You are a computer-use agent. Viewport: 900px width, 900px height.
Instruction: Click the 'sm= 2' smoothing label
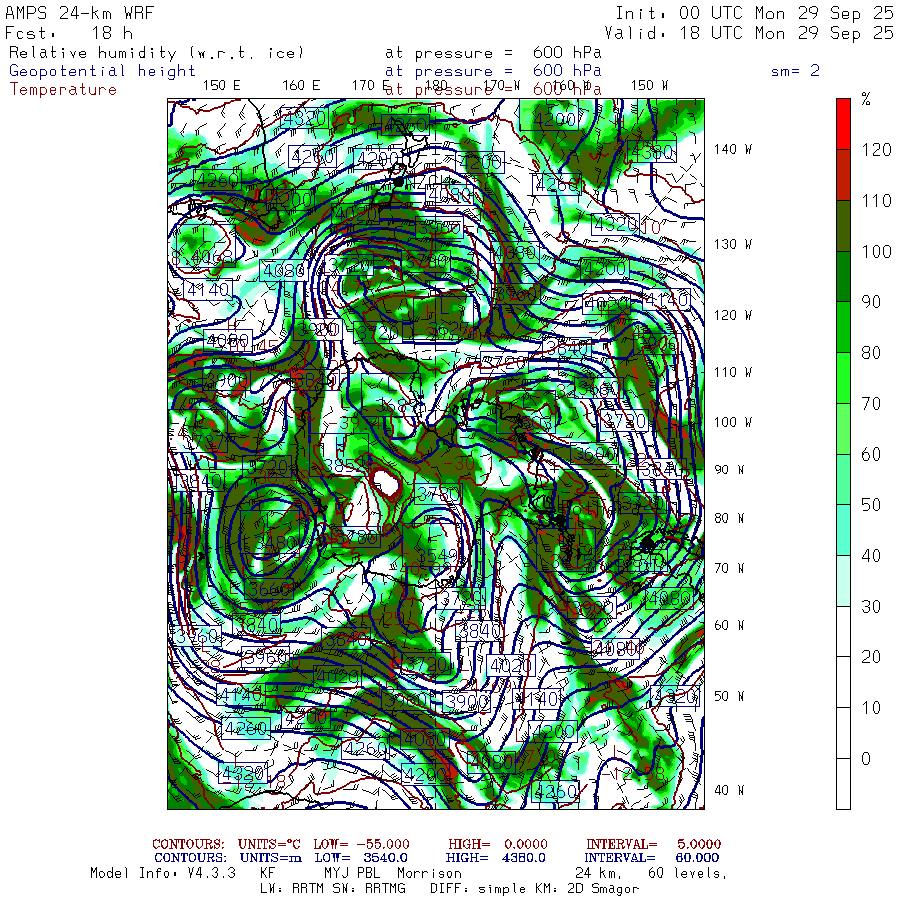[x=795, y=71]
